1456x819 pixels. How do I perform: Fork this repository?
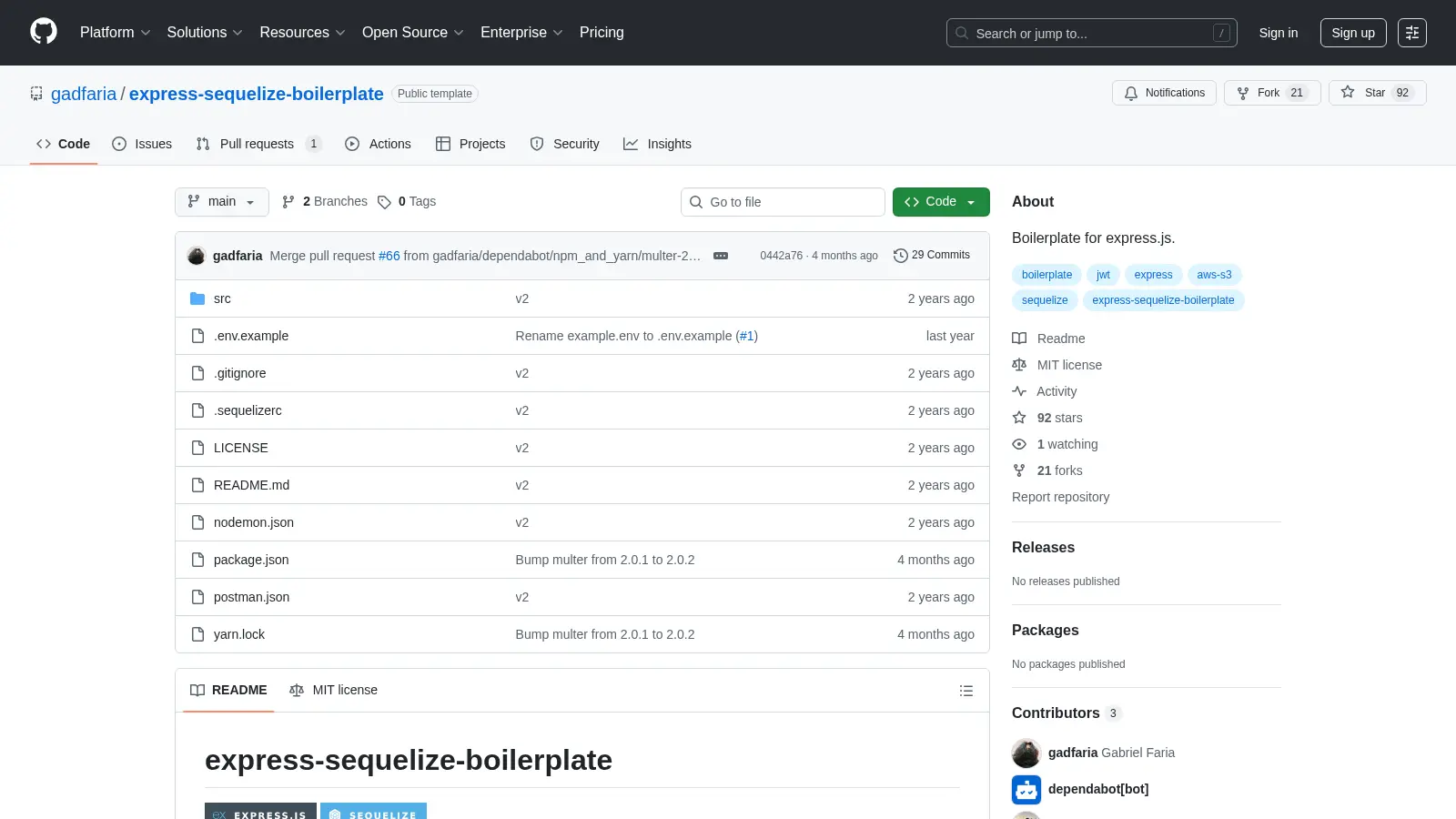[1272, 93]
